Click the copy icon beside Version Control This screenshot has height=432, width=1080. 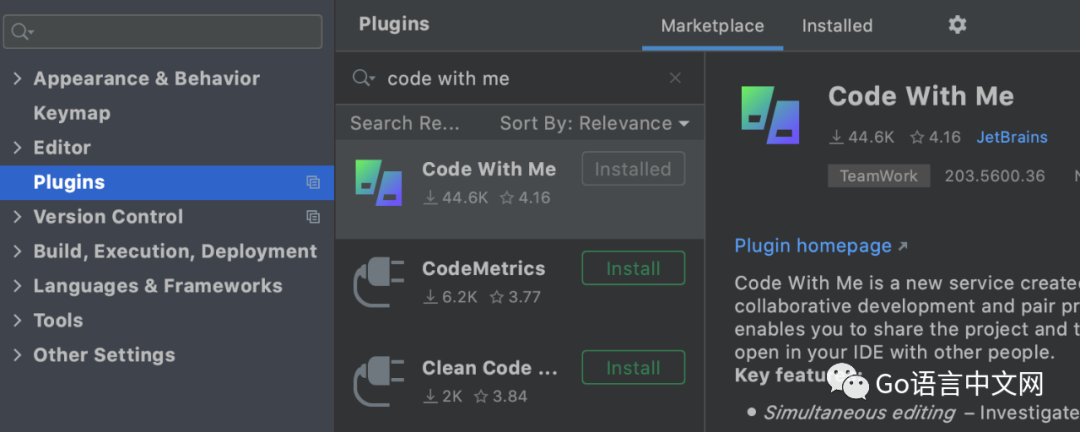[x=313, y=217]
